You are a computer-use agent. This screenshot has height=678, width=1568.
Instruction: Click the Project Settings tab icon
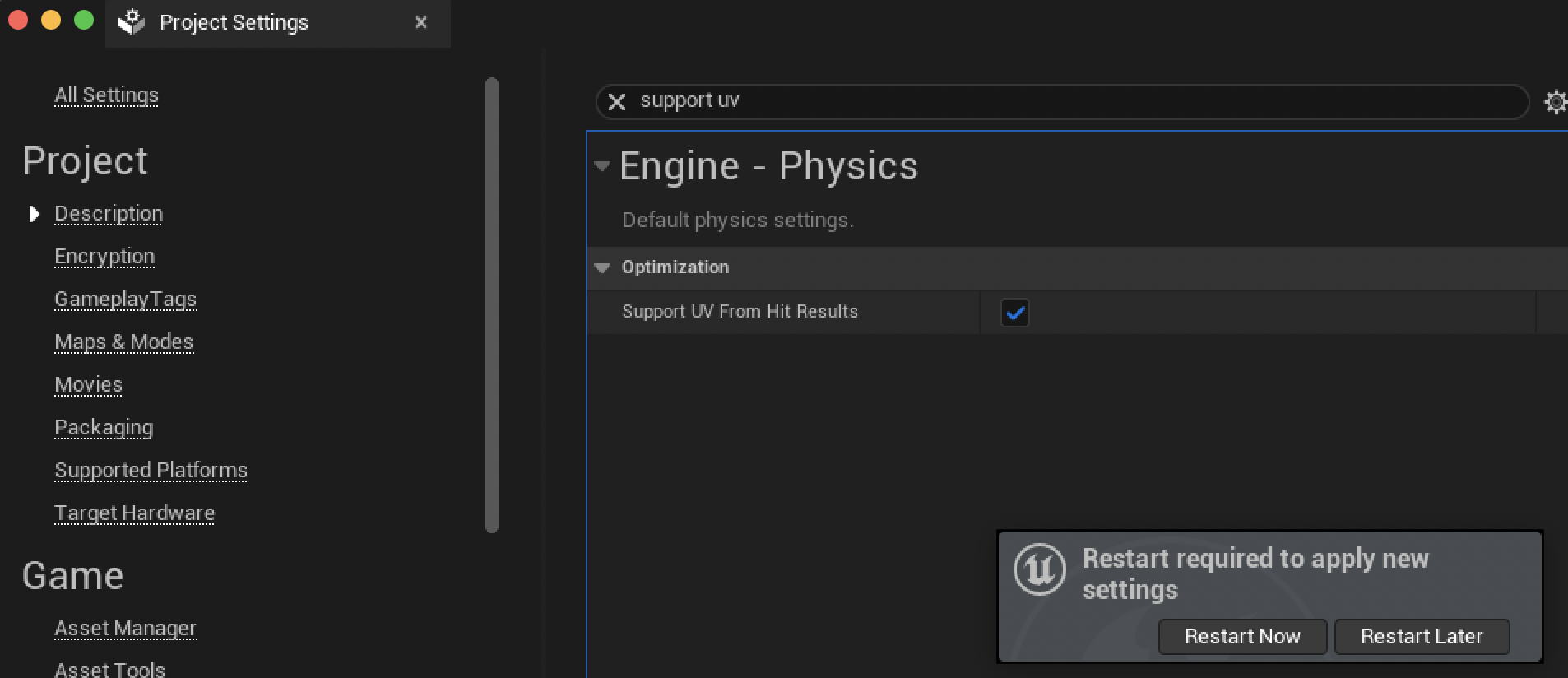(x=132, y=22)
